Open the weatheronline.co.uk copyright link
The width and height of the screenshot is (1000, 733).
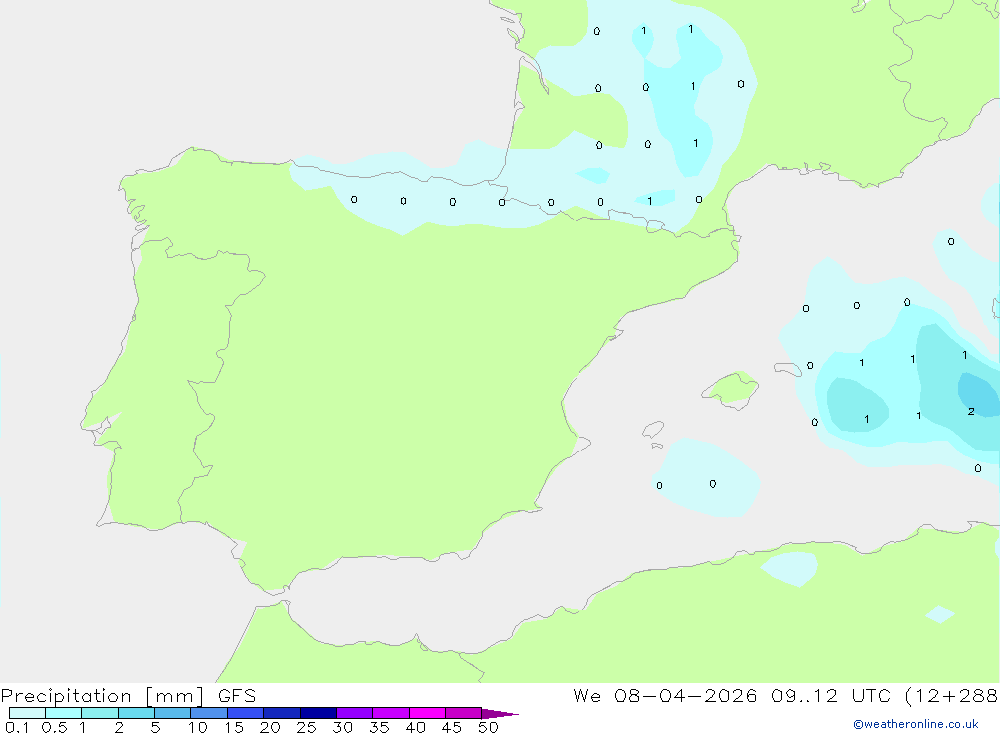(916, 724)
